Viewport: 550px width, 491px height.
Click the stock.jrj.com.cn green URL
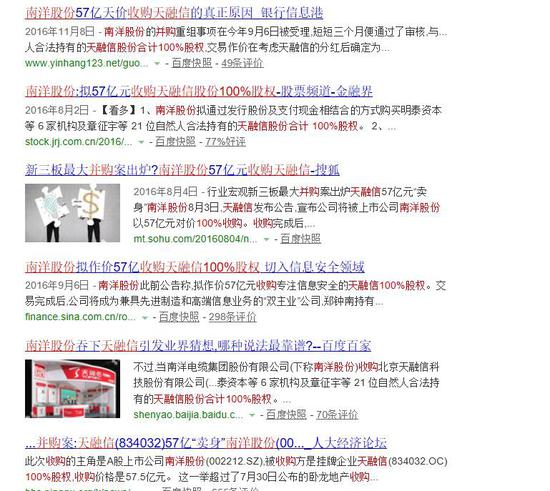click(x=79, y=142)
